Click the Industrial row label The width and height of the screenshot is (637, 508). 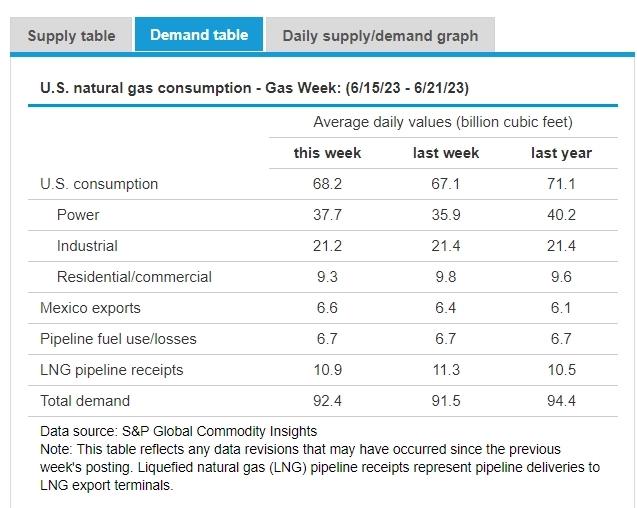[x=87, y=246]
